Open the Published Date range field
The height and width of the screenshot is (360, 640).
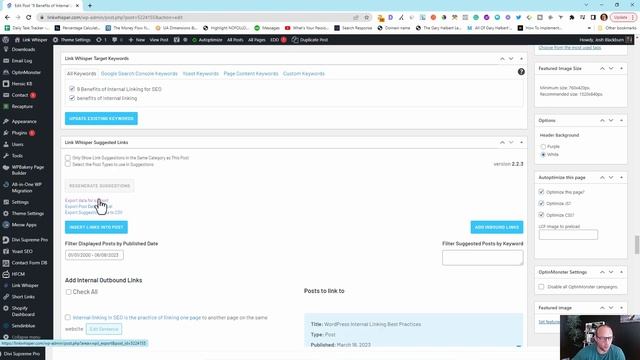point(94,255)
